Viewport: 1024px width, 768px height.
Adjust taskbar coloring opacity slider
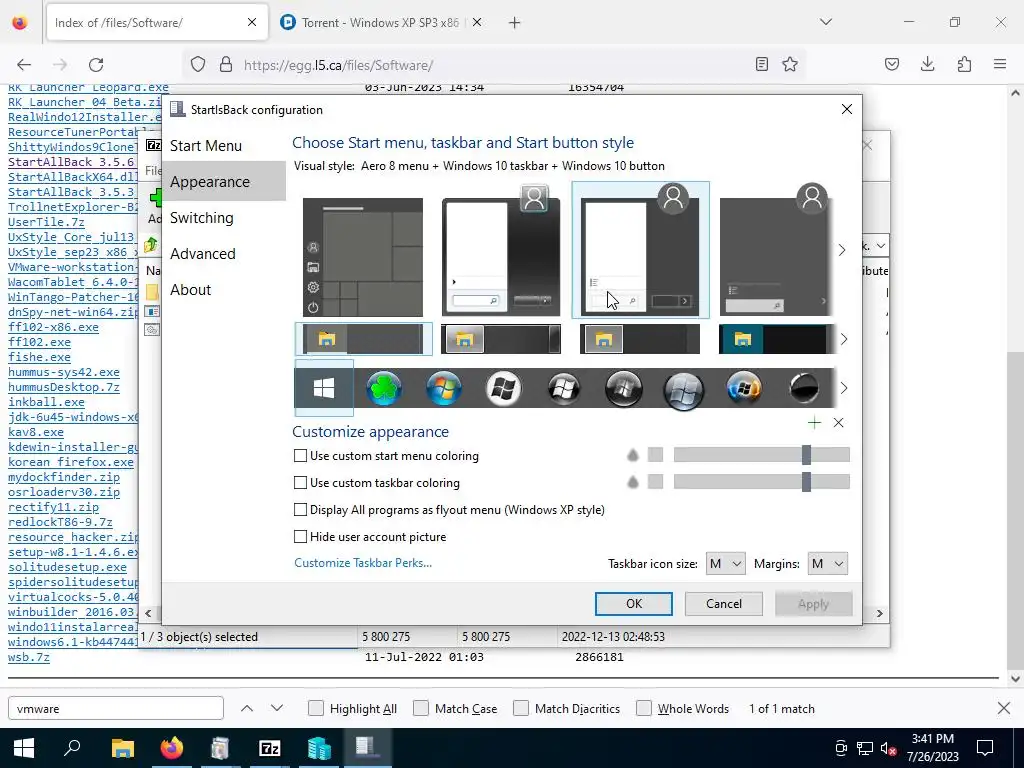761,482
